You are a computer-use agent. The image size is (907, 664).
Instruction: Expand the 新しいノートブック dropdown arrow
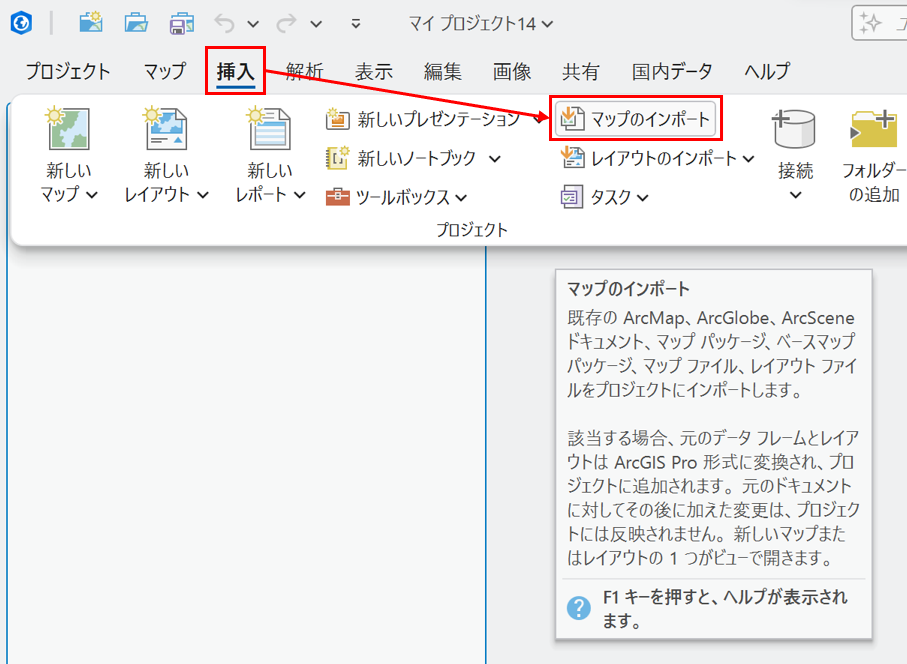pyautogui.click(x=495, y=158)
